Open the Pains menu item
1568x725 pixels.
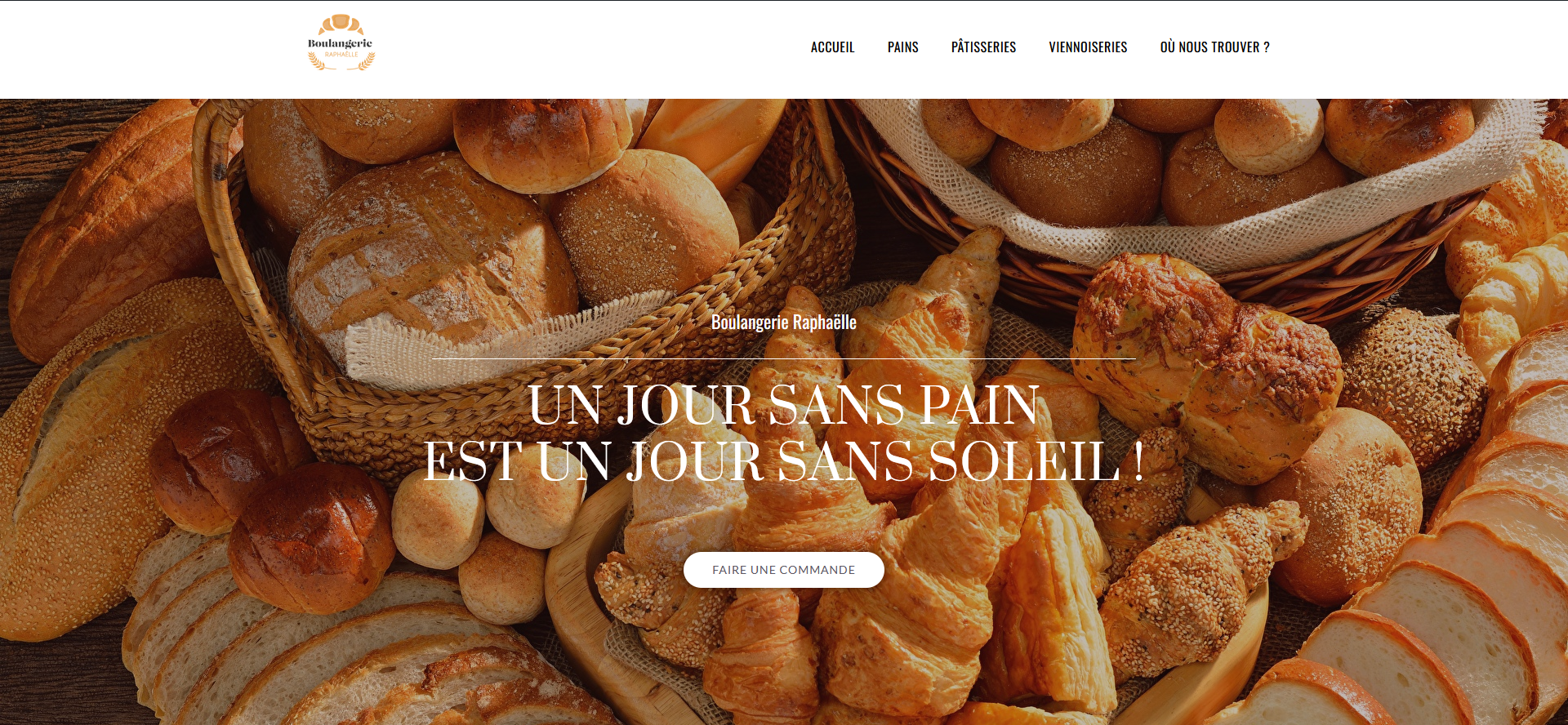pos(902,47)
